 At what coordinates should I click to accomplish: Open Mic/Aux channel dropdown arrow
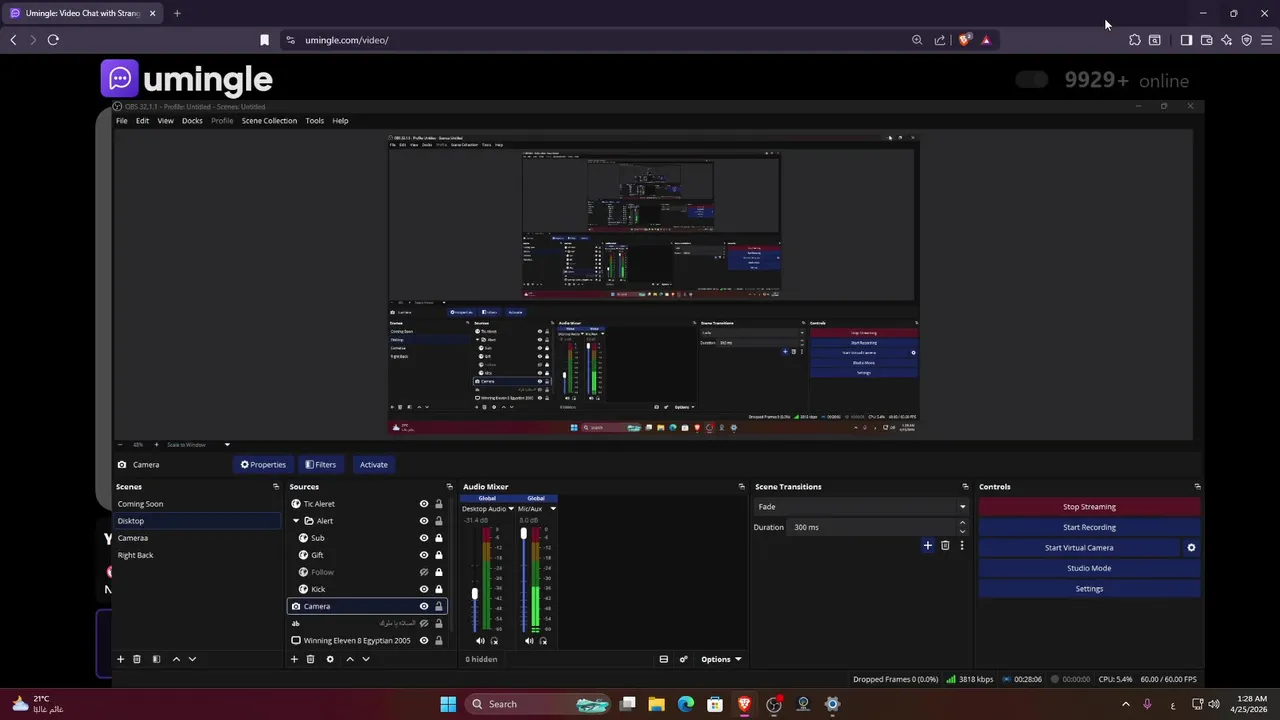point(552,509)
